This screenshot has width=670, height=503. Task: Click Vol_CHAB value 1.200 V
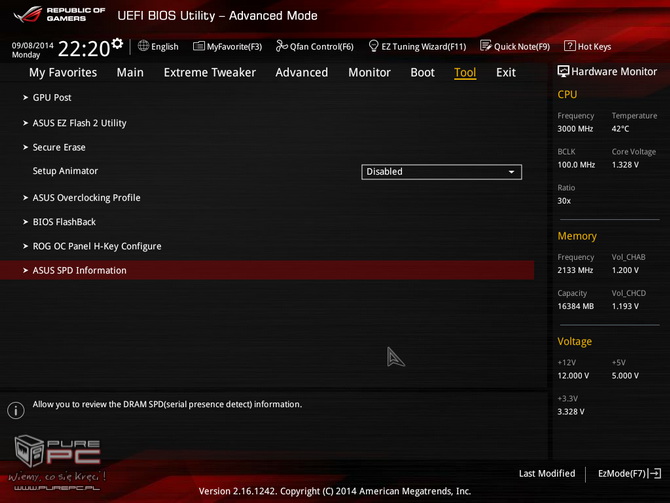[x=625, y=270]
